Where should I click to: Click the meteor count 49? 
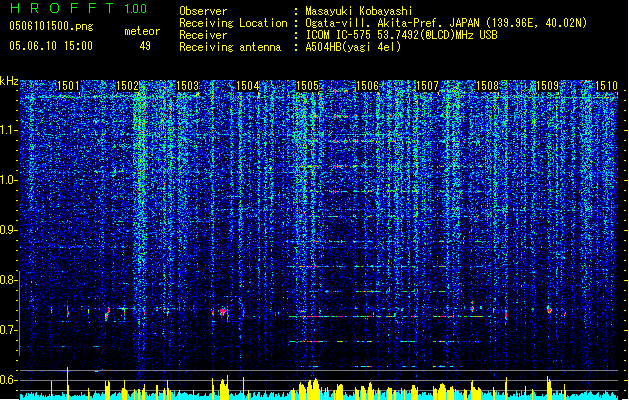tap(145, 46)
